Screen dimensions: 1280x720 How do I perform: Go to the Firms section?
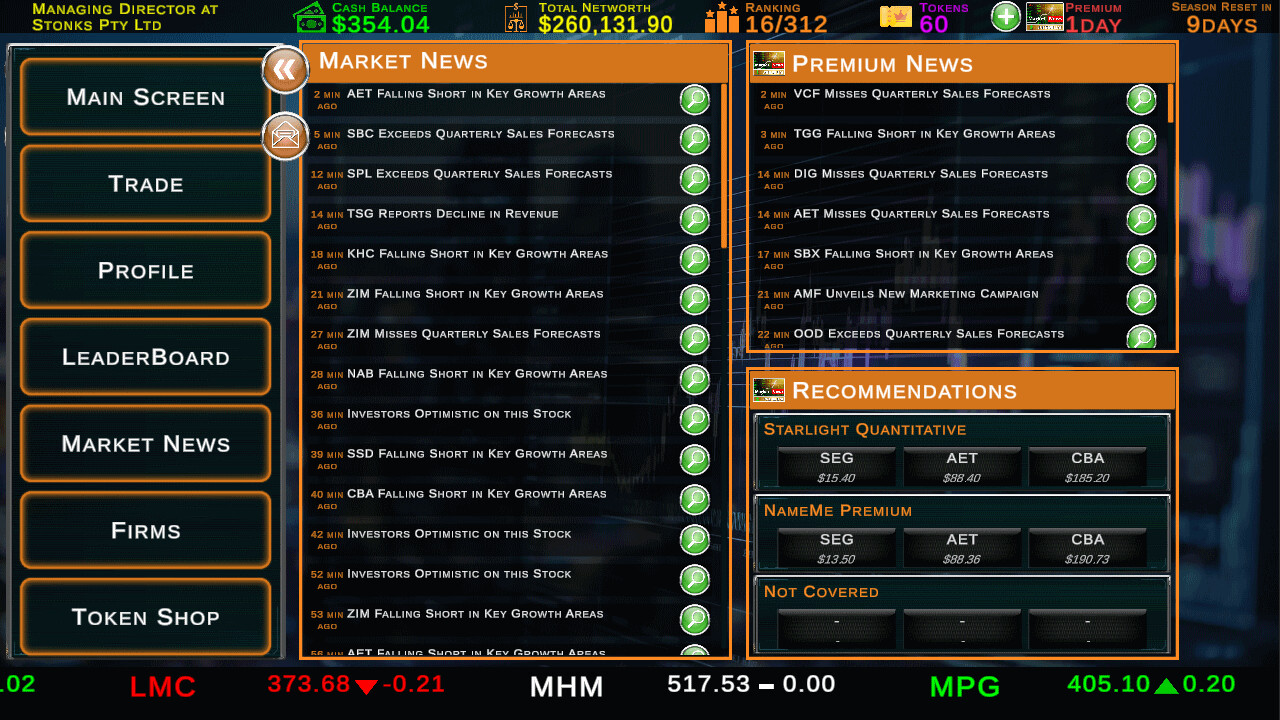point(144,530)
